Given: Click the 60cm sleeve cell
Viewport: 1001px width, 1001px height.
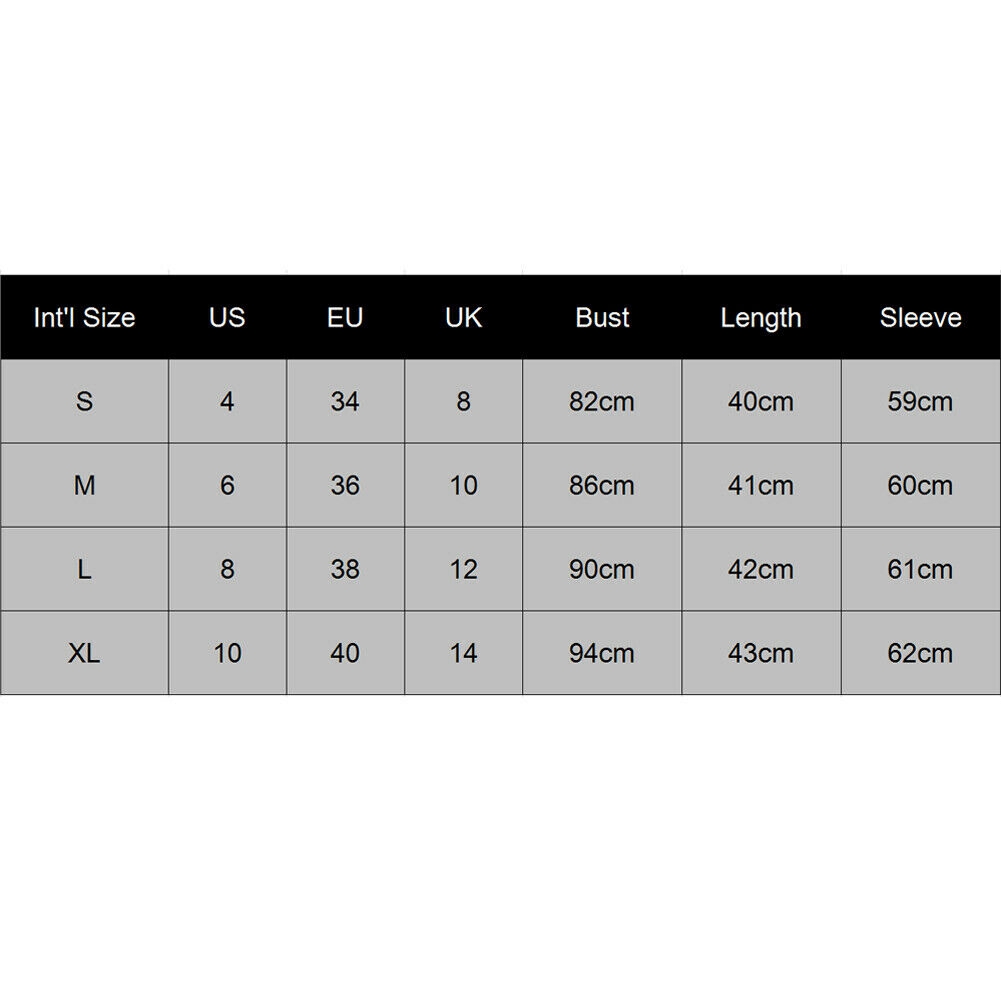Looking at the screenshot, I should pos(920,486).
